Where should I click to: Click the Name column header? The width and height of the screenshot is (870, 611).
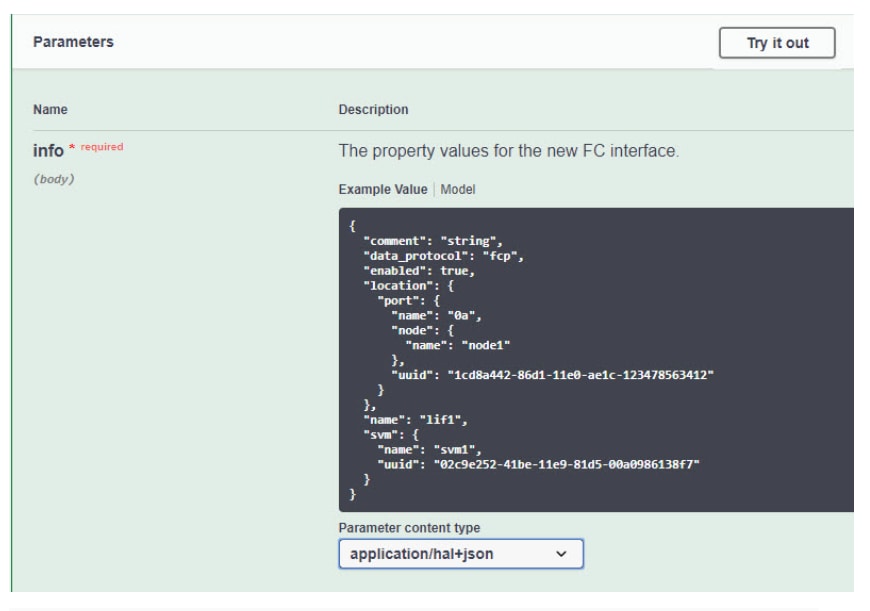tap(50, 109)
